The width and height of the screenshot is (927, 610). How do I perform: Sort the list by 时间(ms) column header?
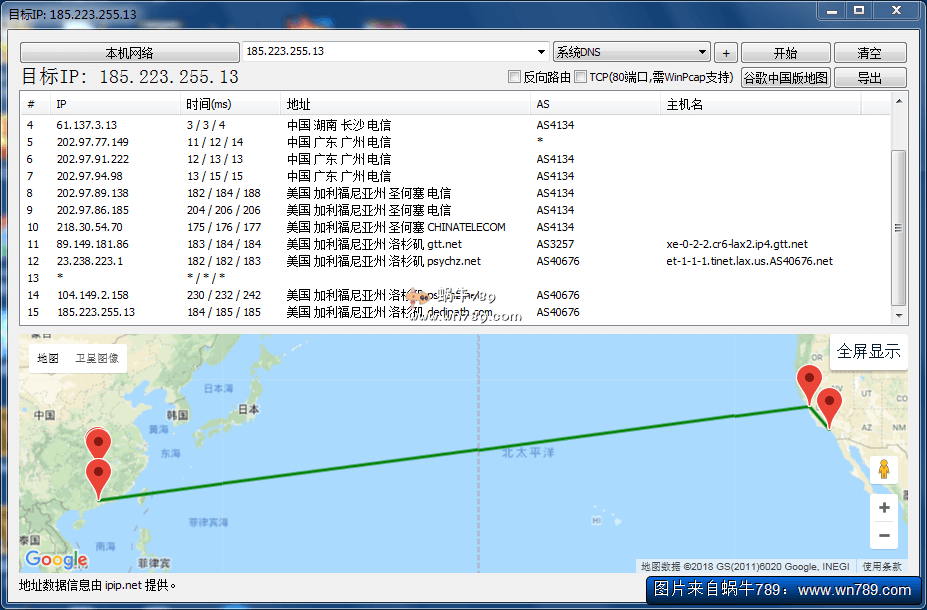(x=208, y=104)
